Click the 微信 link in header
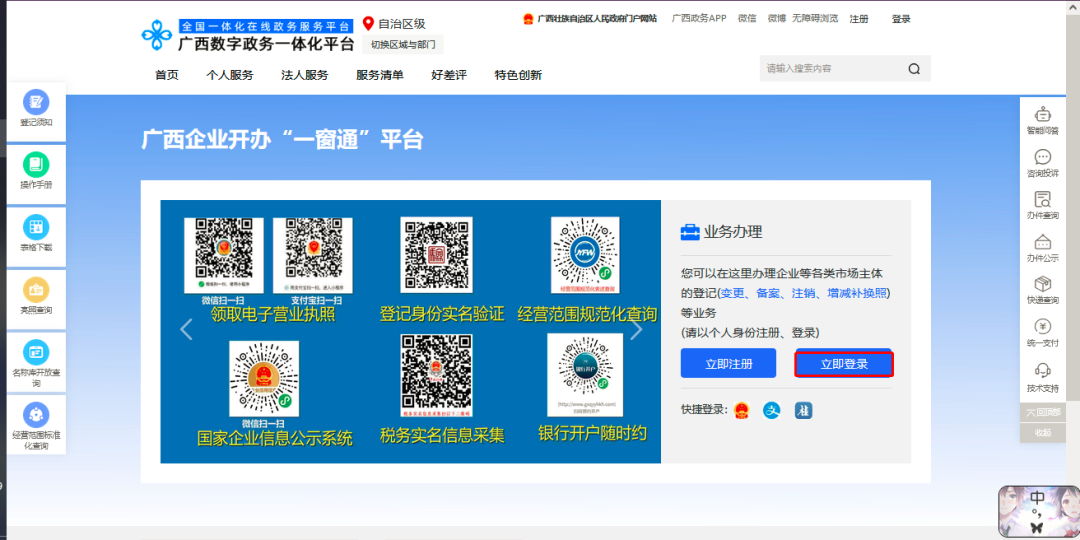 pos(747,19)
